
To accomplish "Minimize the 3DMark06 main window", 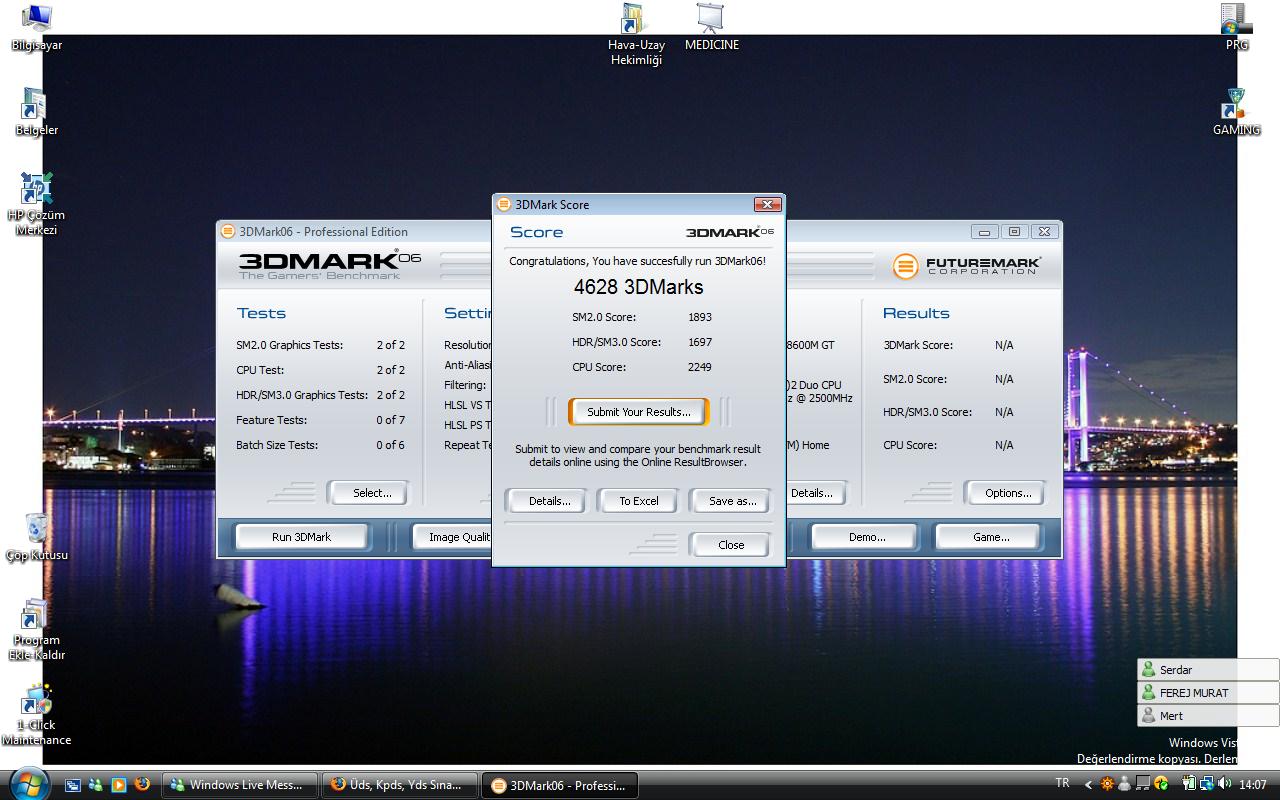I will coord(984,231).
